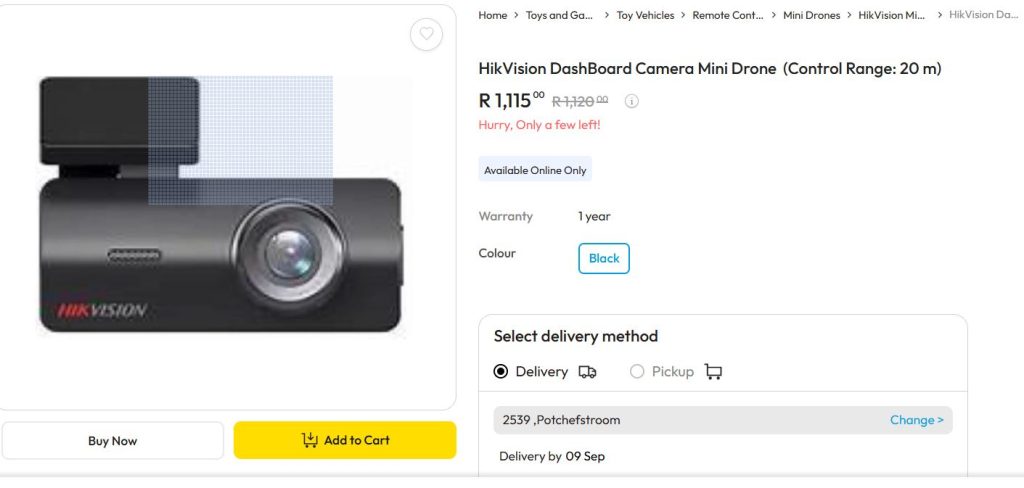Click the pickup cart icon
The width and height of the screenshot is (1024, 488).
point(713,372)
